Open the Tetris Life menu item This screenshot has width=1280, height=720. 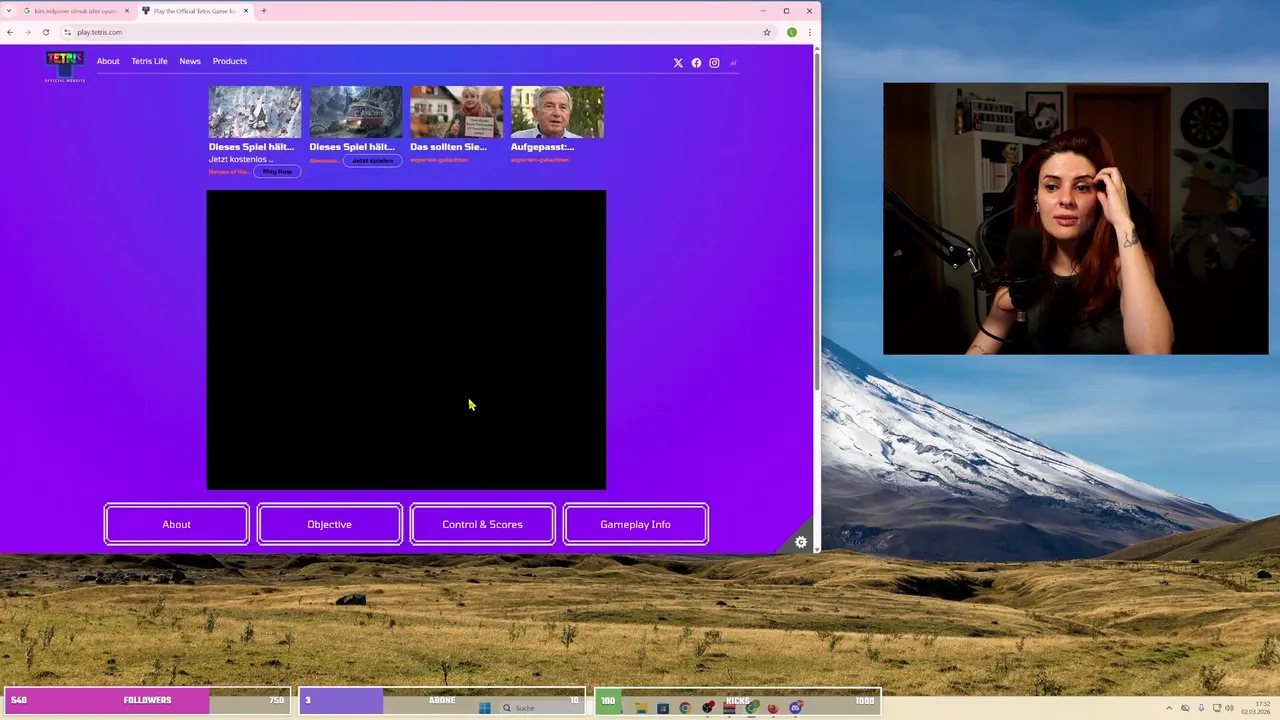149,61
